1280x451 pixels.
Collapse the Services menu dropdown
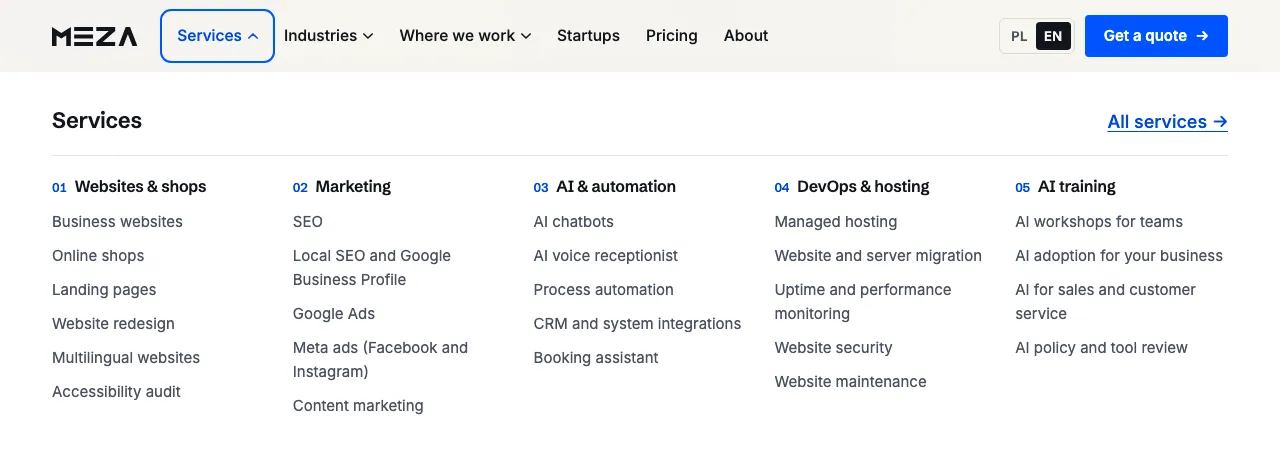pos(217,36)
